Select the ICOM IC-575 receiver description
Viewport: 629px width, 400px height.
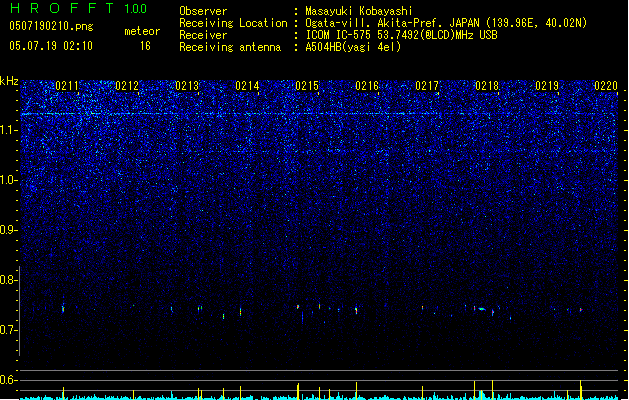402,35
